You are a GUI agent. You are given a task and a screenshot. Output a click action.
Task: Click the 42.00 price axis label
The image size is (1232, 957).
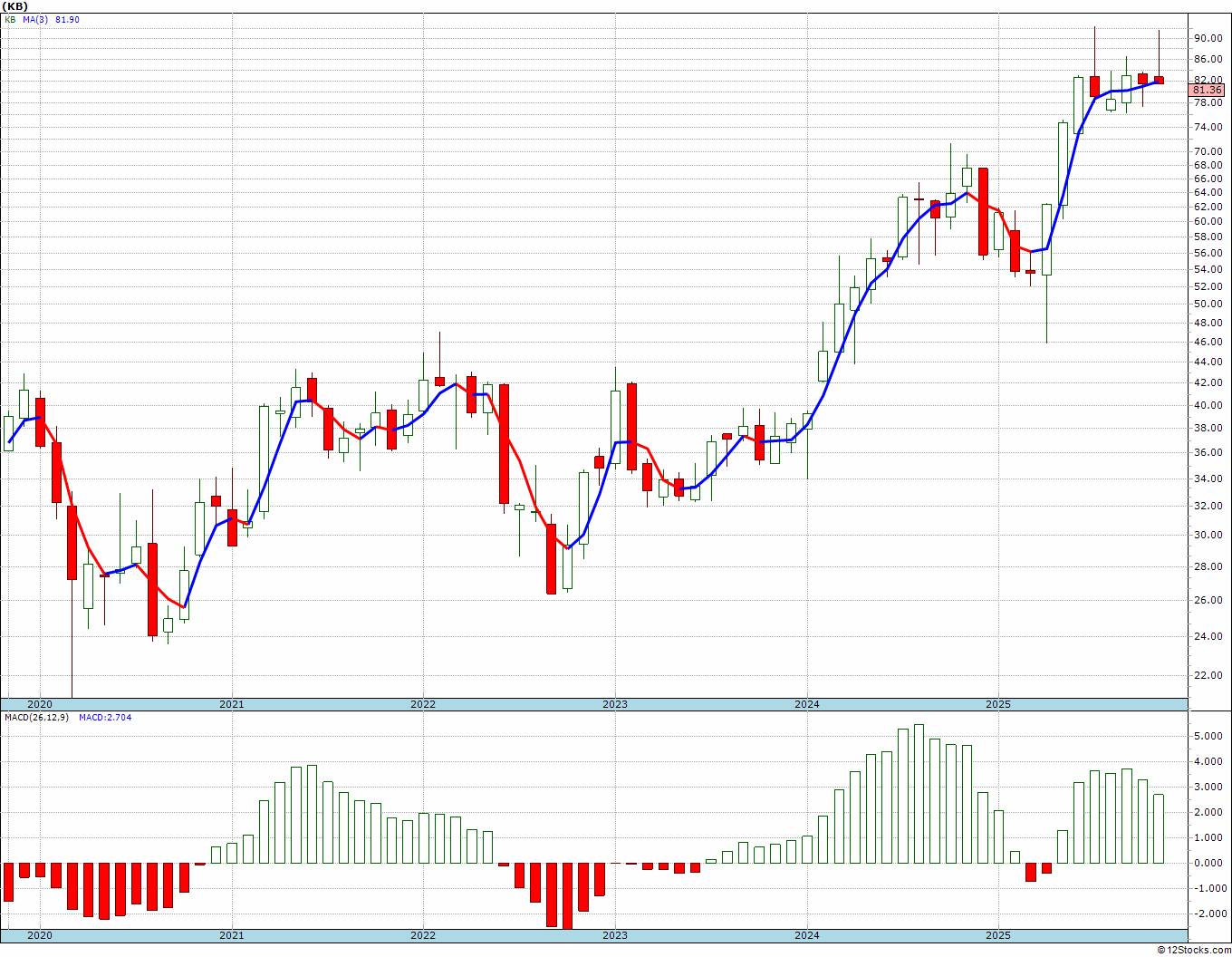click(1208, 382)
